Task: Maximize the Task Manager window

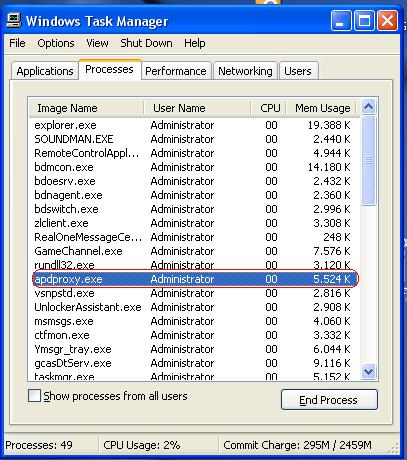Action: 364,21
